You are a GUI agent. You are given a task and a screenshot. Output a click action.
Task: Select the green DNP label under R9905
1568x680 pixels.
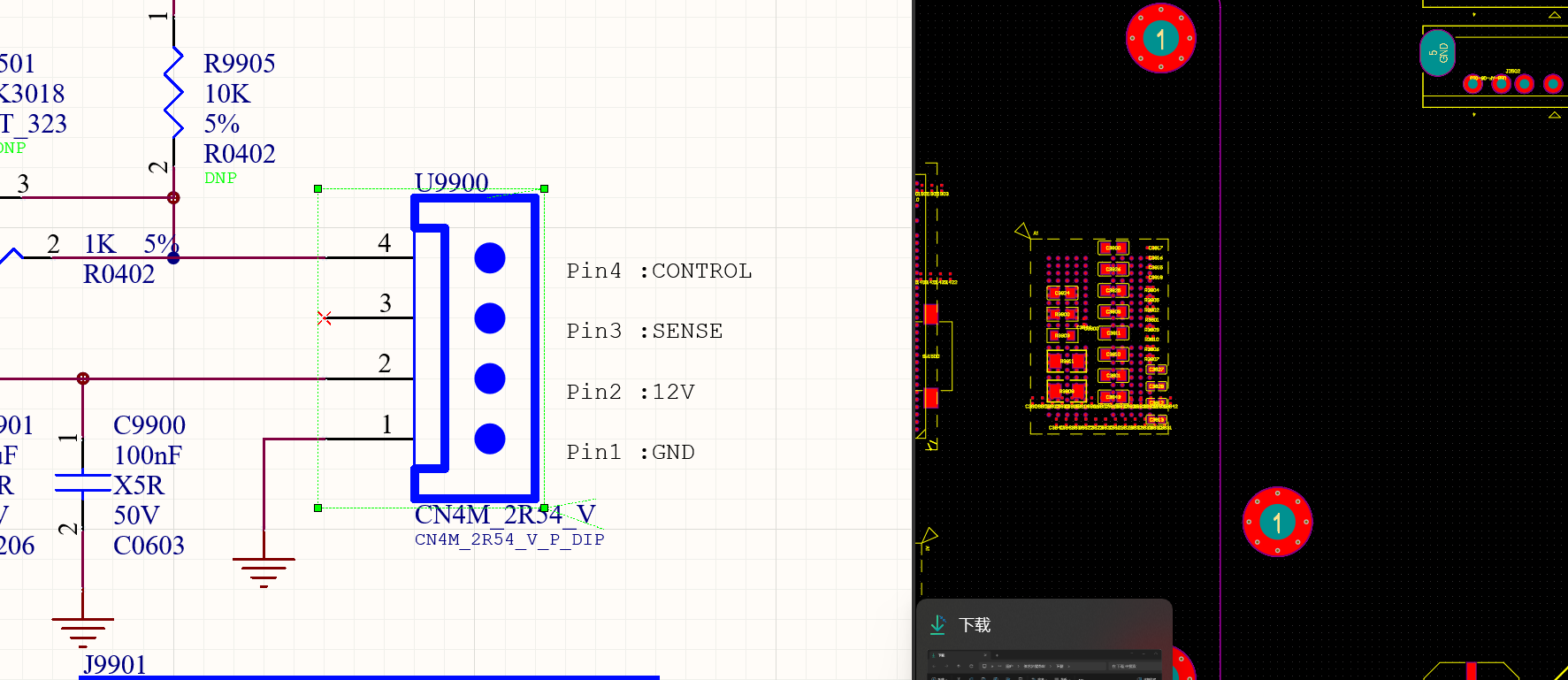pos(220,178)
